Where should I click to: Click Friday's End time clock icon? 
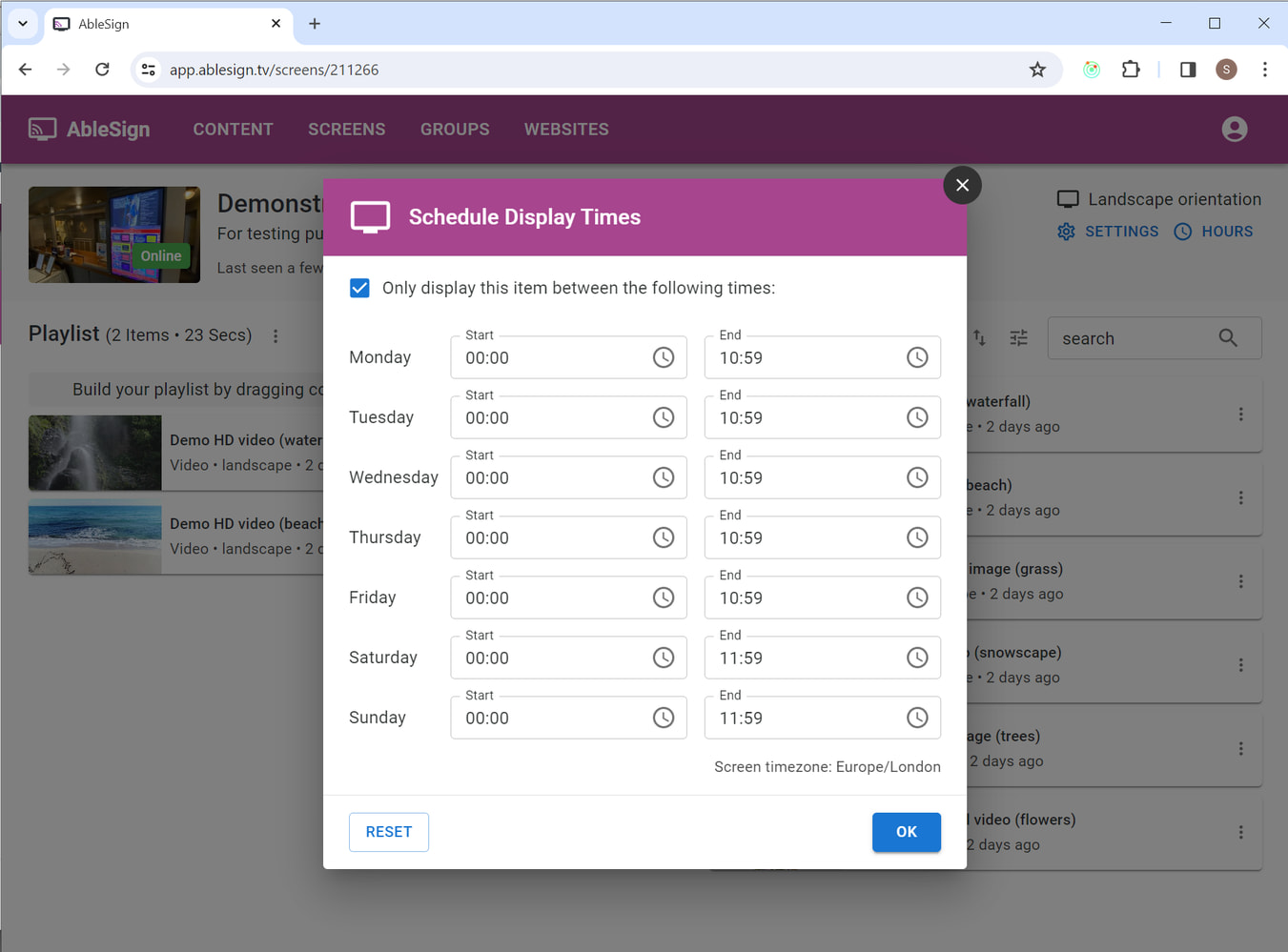point(917,598)
